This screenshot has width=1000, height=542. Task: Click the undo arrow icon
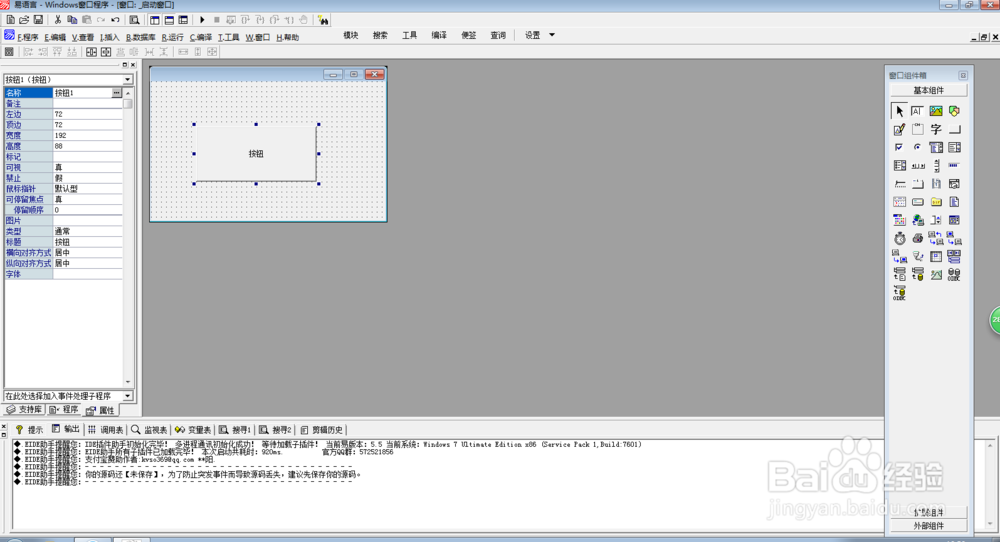115,20
